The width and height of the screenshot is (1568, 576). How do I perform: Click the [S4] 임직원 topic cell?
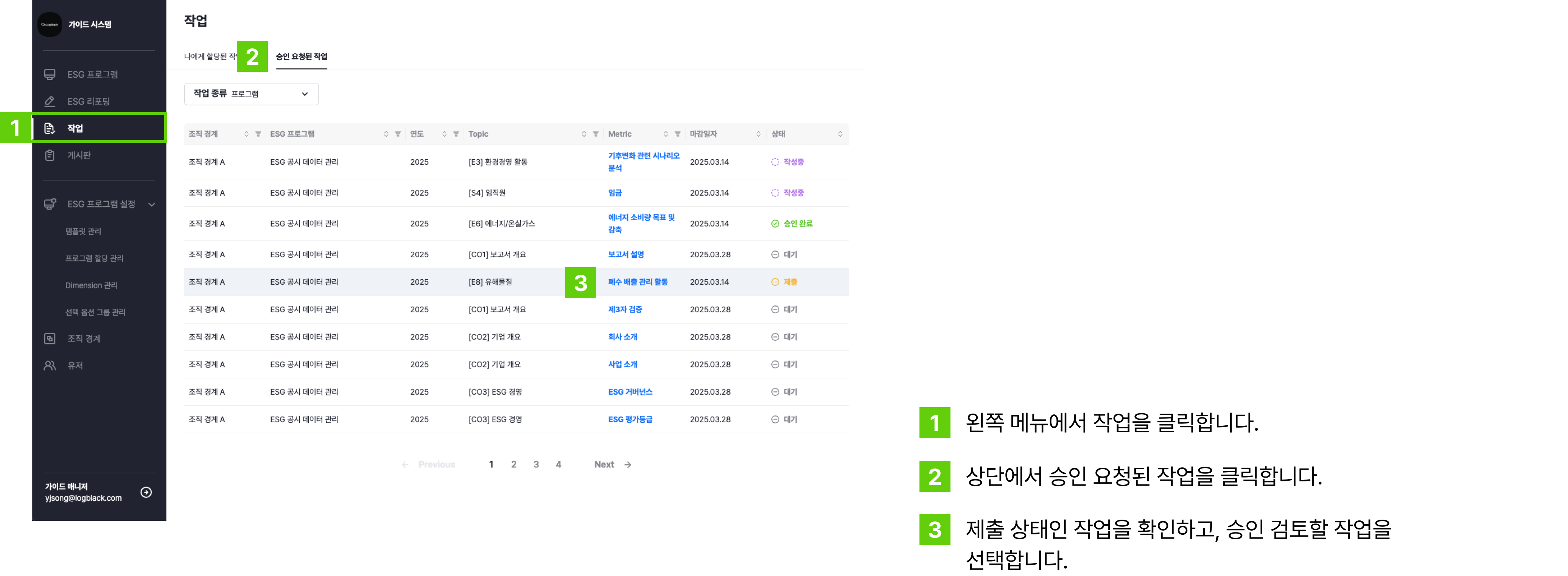pos(487,192)
